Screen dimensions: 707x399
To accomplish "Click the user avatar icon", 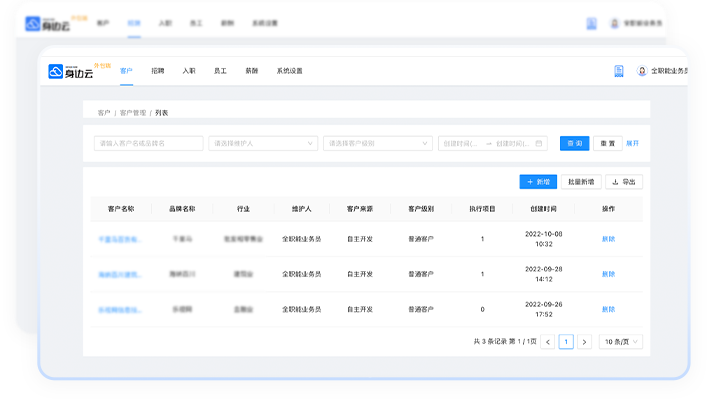I will click(x=642, y=71).
